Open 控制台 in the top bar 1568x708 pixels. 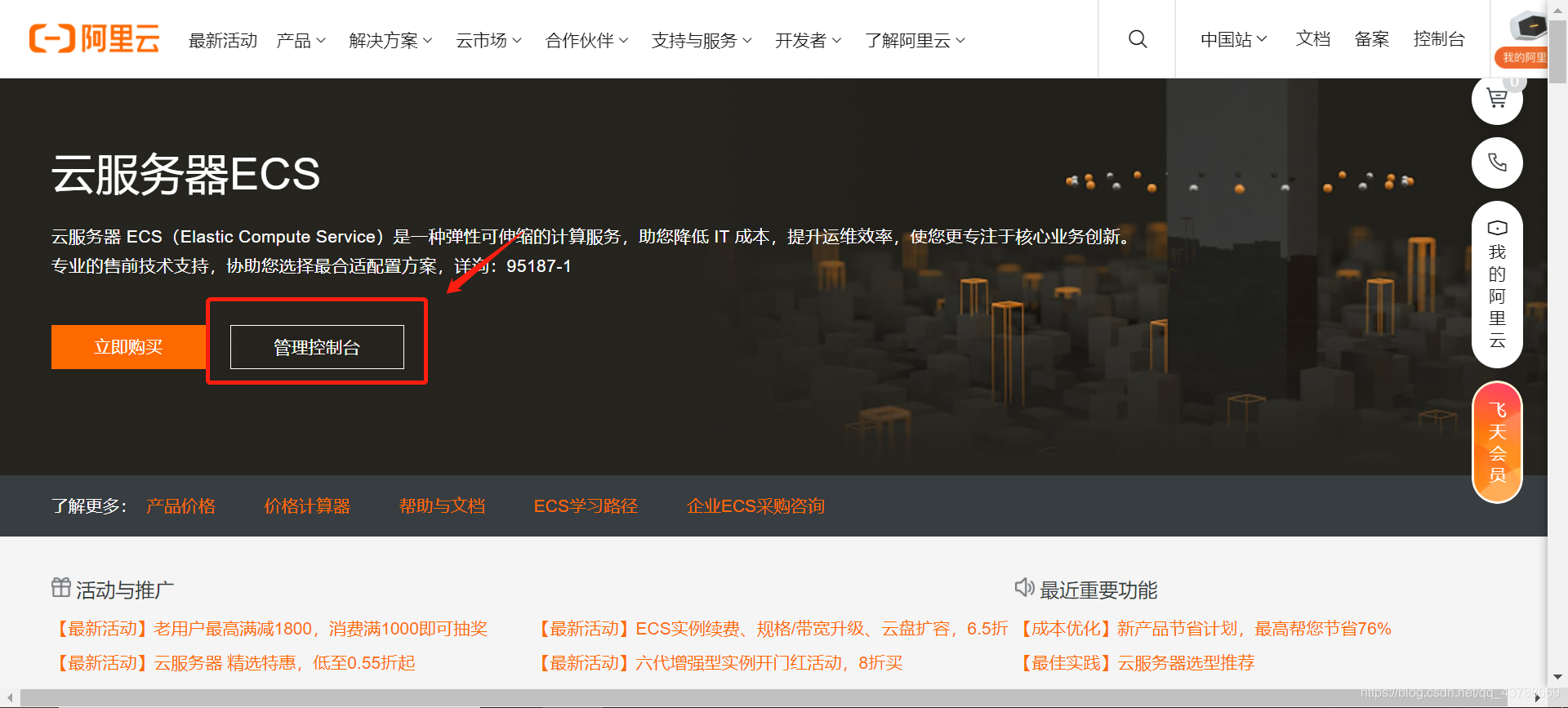coord(1439,38)
